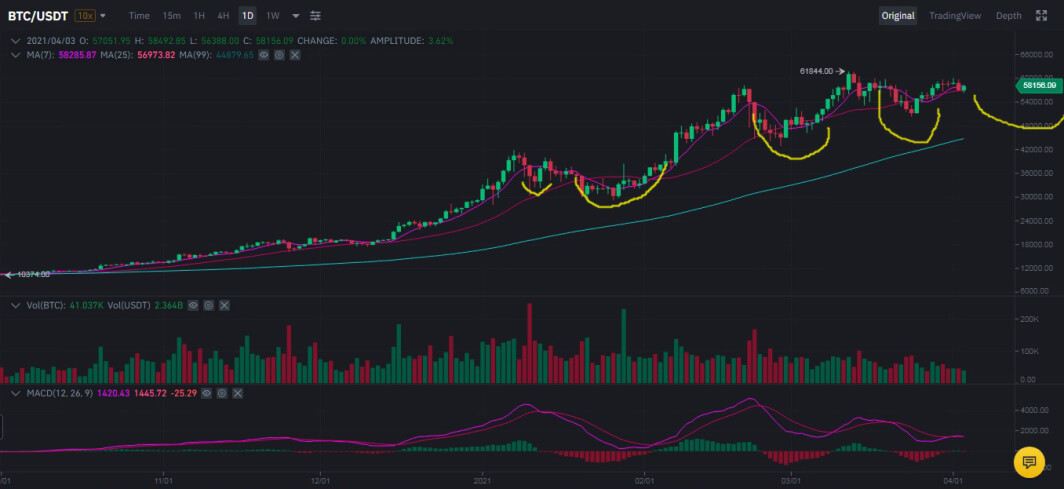Click the 2021 date axis label
The image size is (1064, 489).
pos(482,480)
